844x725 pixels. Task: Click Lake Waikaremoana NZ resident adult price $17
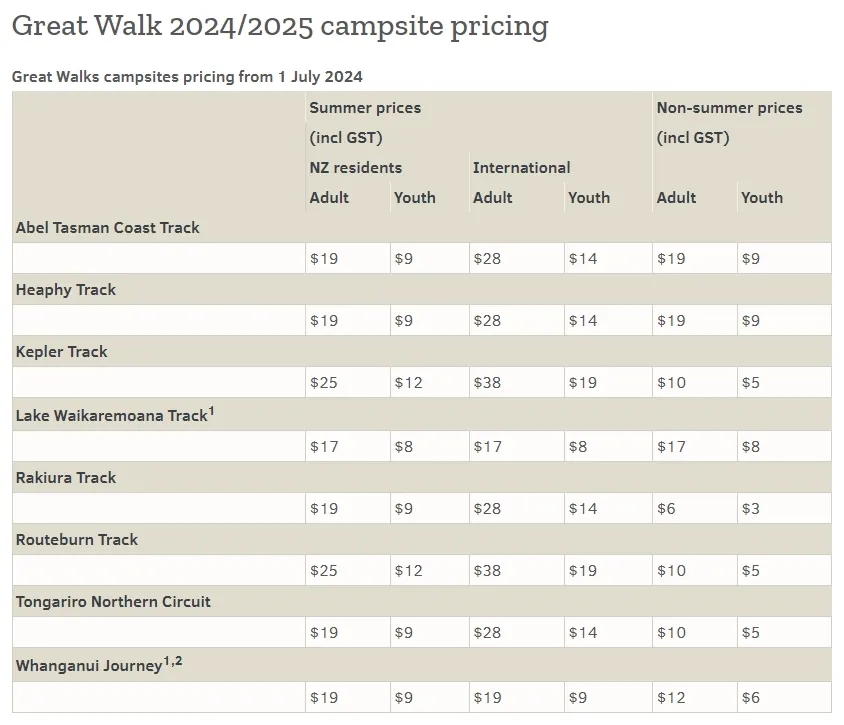[x=324, y=446]
